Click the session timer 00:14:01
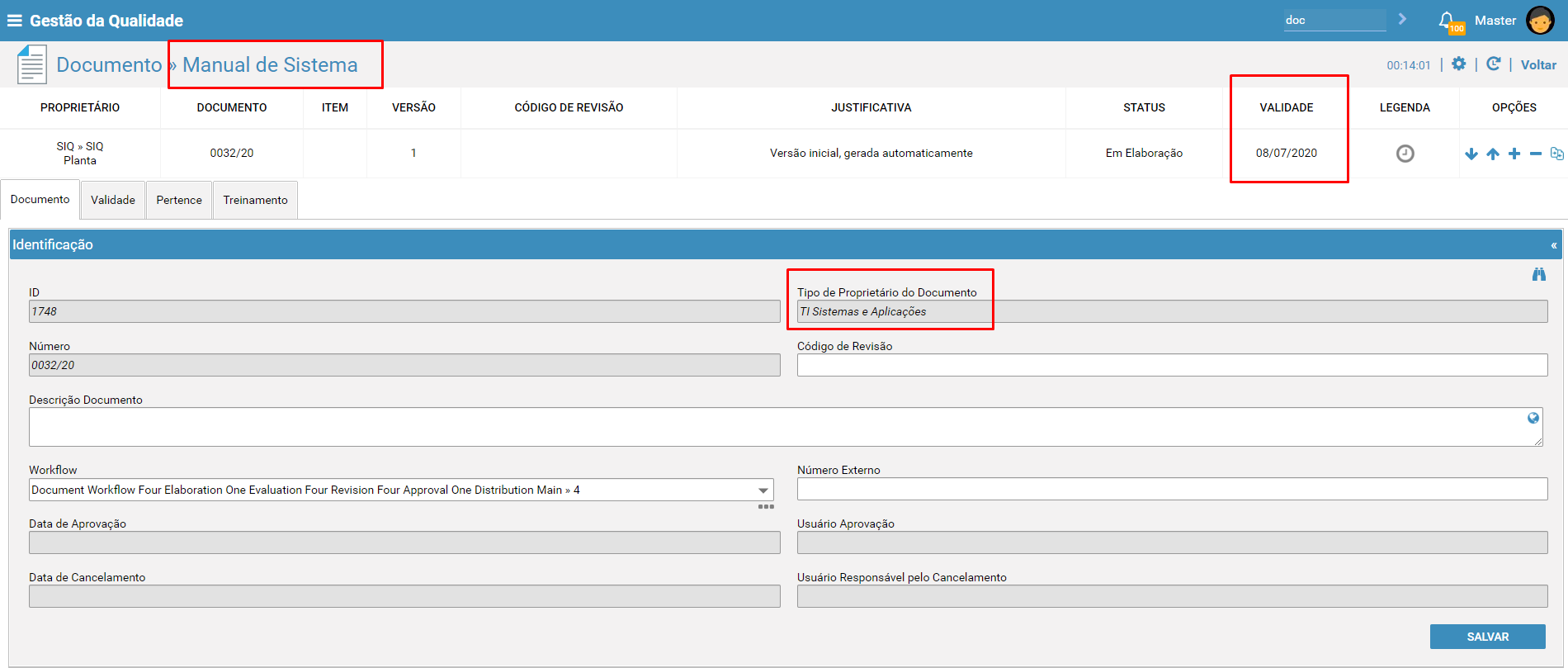The height and width of the screenshot is (668, 1568). [1408, 65]
